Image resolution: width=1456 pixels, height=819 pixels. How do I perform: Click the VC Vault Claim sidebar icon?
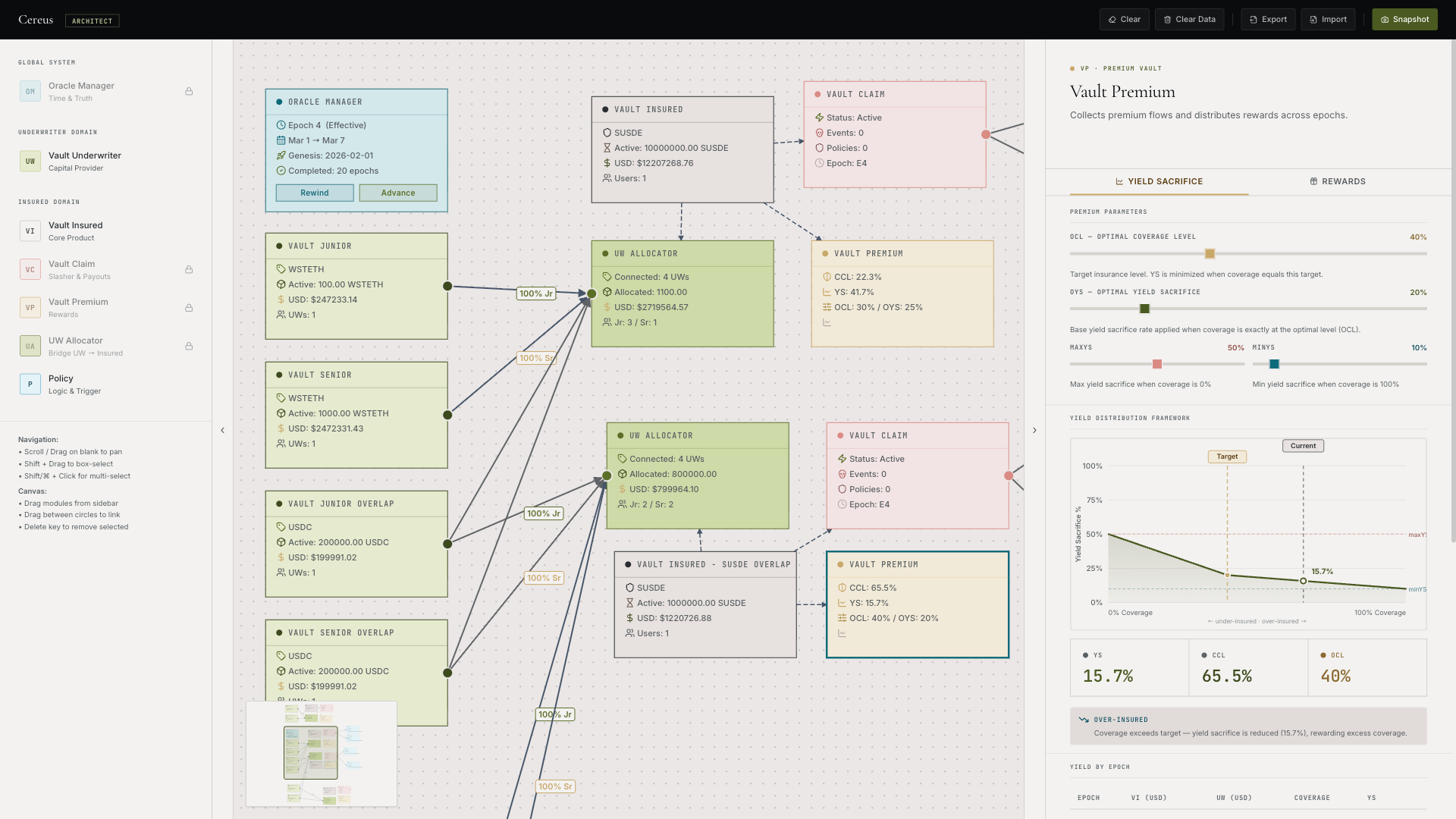(x=30, y=269)
